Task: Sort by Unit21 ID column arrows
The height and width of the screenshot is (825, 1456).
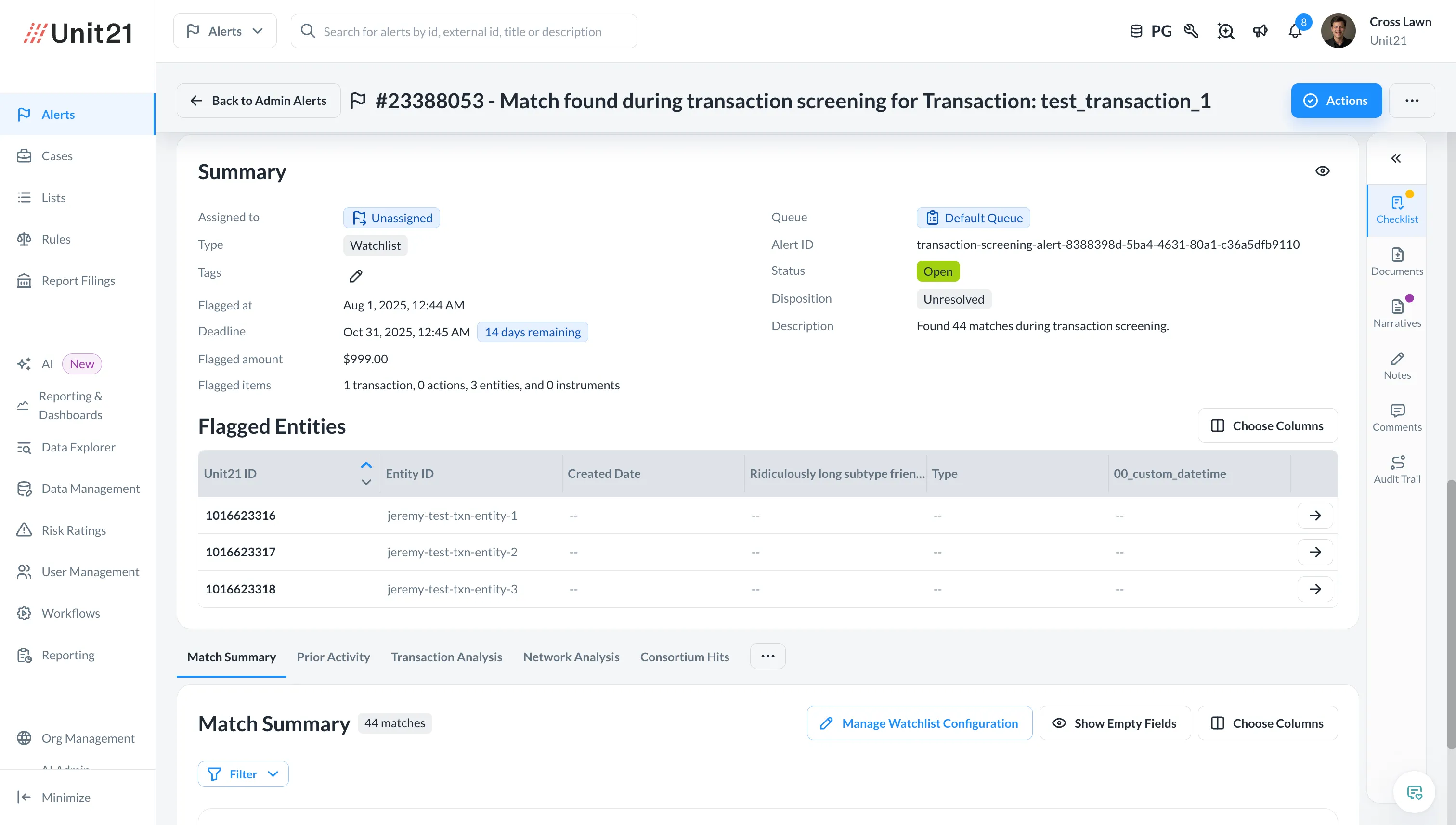Action: pos(366,473)
